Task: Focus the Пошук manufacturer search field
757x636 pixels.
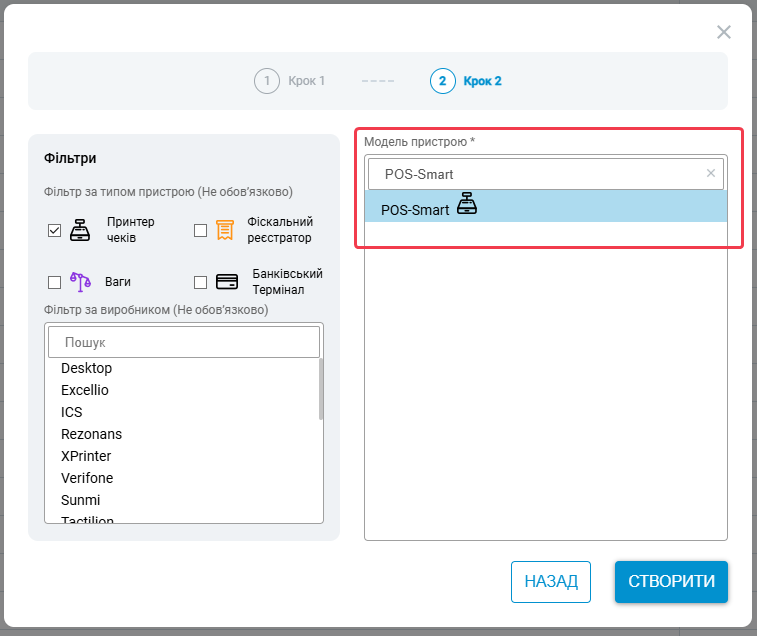Action: [x=184, y=342]
